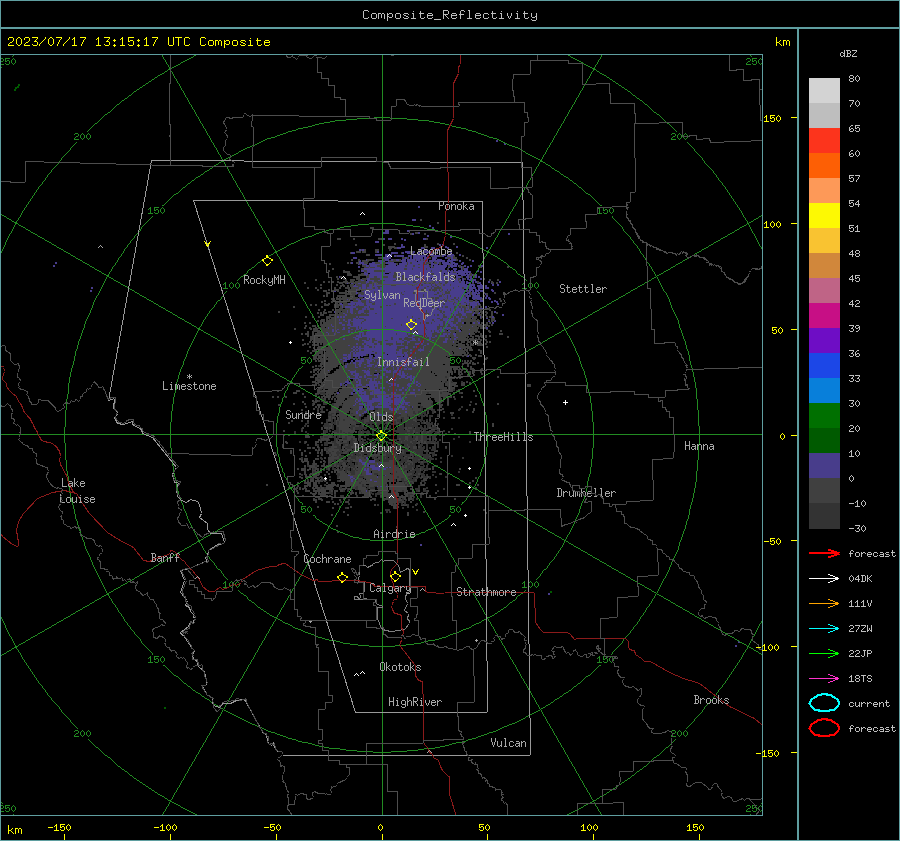The height and width of the screenshot is (841, 900).
Task: Click the Lacombe city label
Action: pos(431,251)
